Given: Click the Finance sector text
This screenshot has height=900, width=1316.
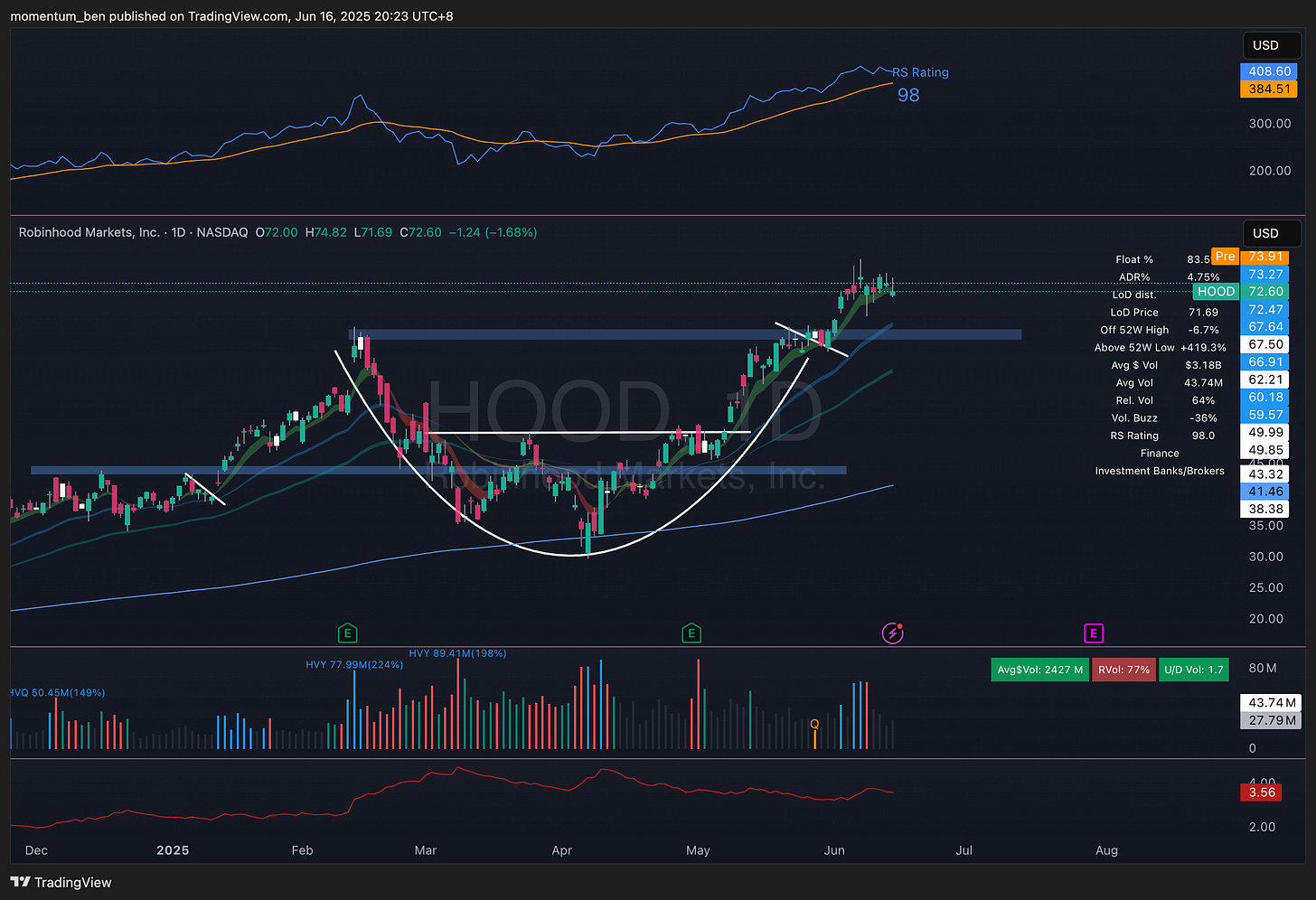Looking at the screenshot, I should [x=1160, y=453].
